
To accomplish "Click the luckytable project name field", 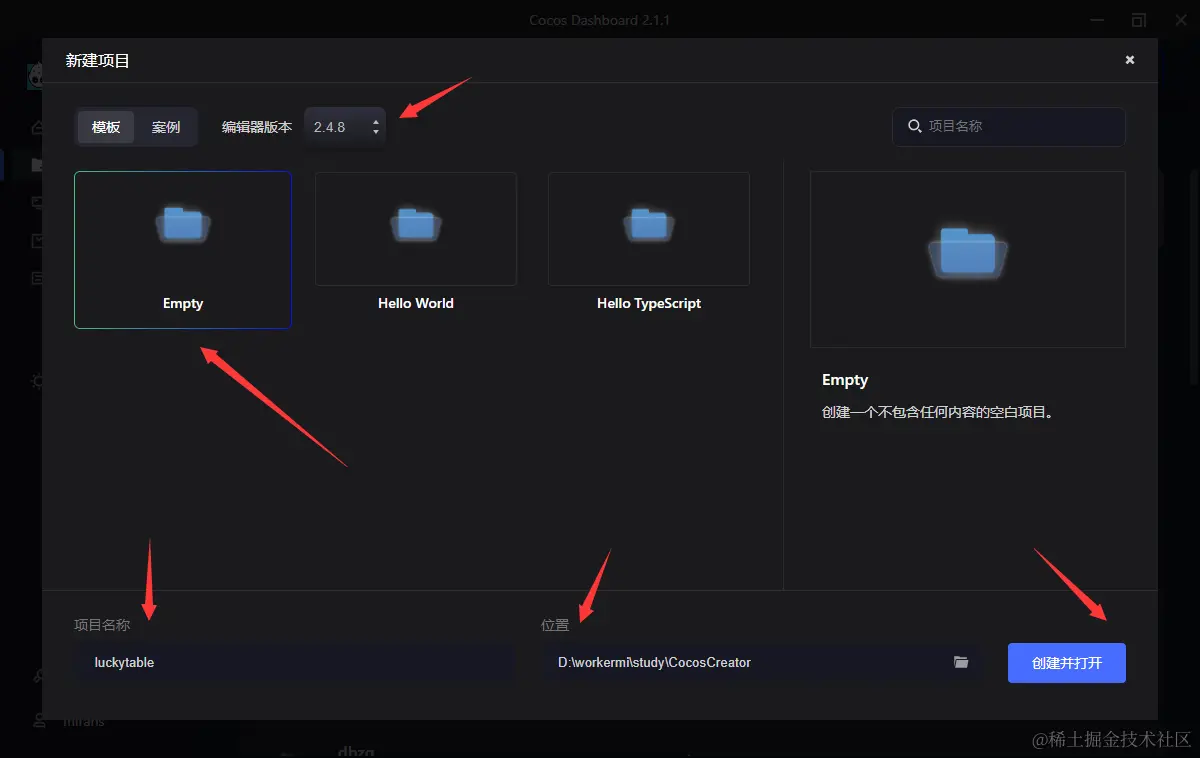I will coord(296,663).
